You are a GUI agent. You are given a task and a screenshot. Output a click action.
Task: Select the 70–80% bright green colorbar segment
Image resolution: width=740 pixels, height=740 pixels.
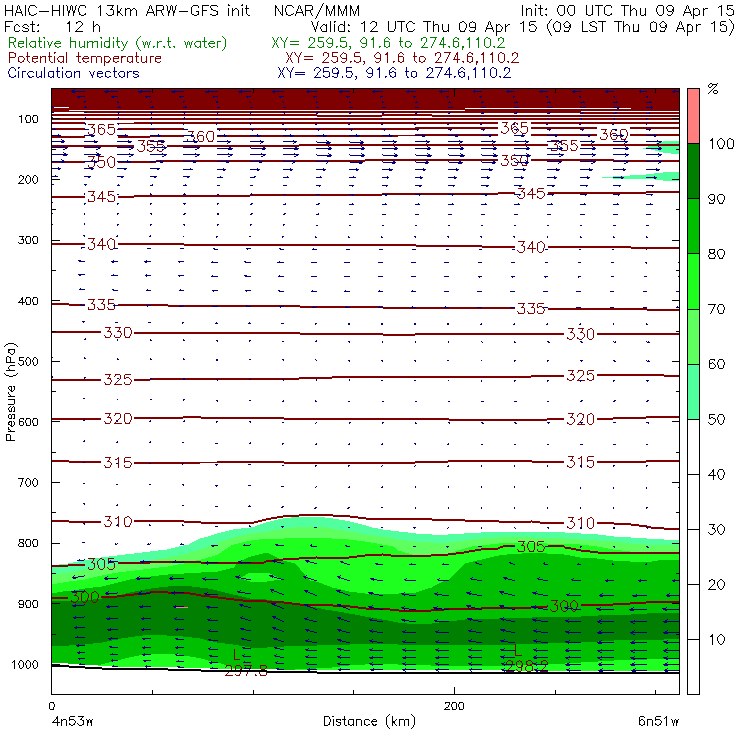coord(693,281)
